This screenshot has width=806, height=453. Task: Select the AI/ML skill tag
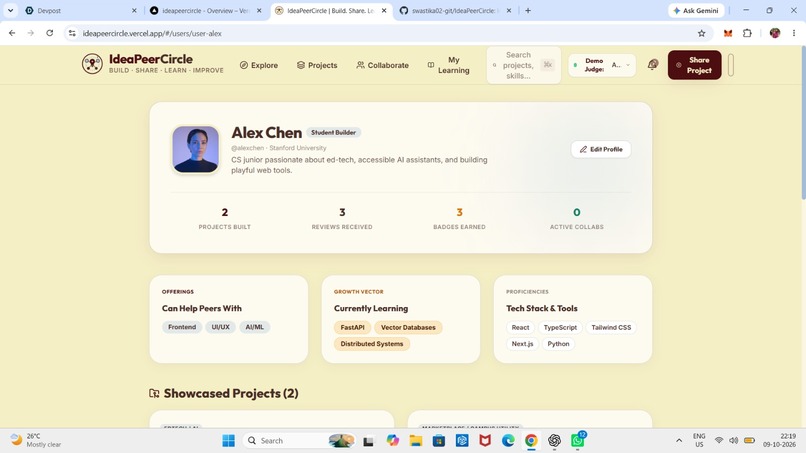254,327
